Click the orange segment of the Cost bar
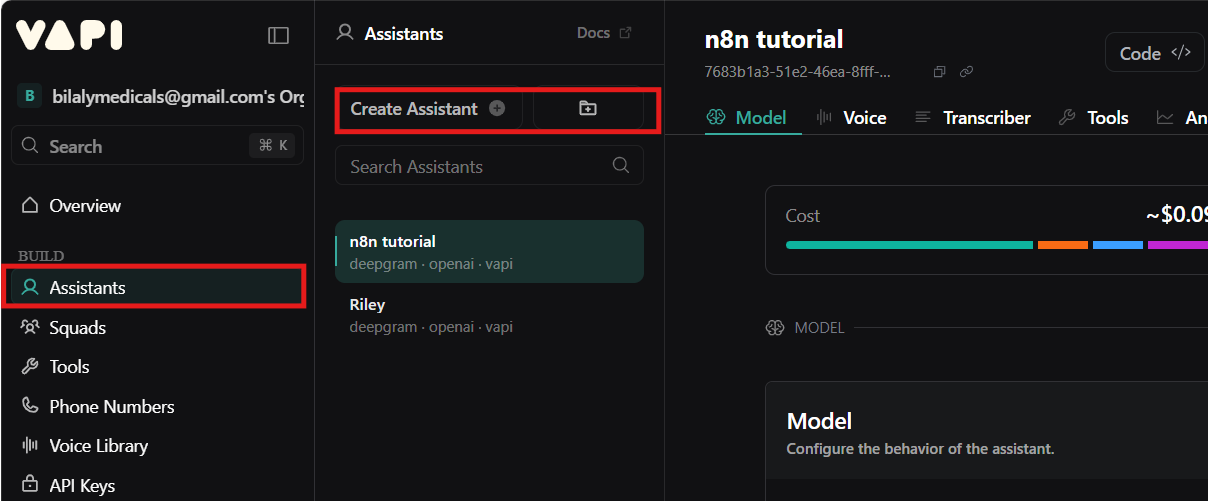Viewport: 1208px width, 501px height. (1063, 245)
